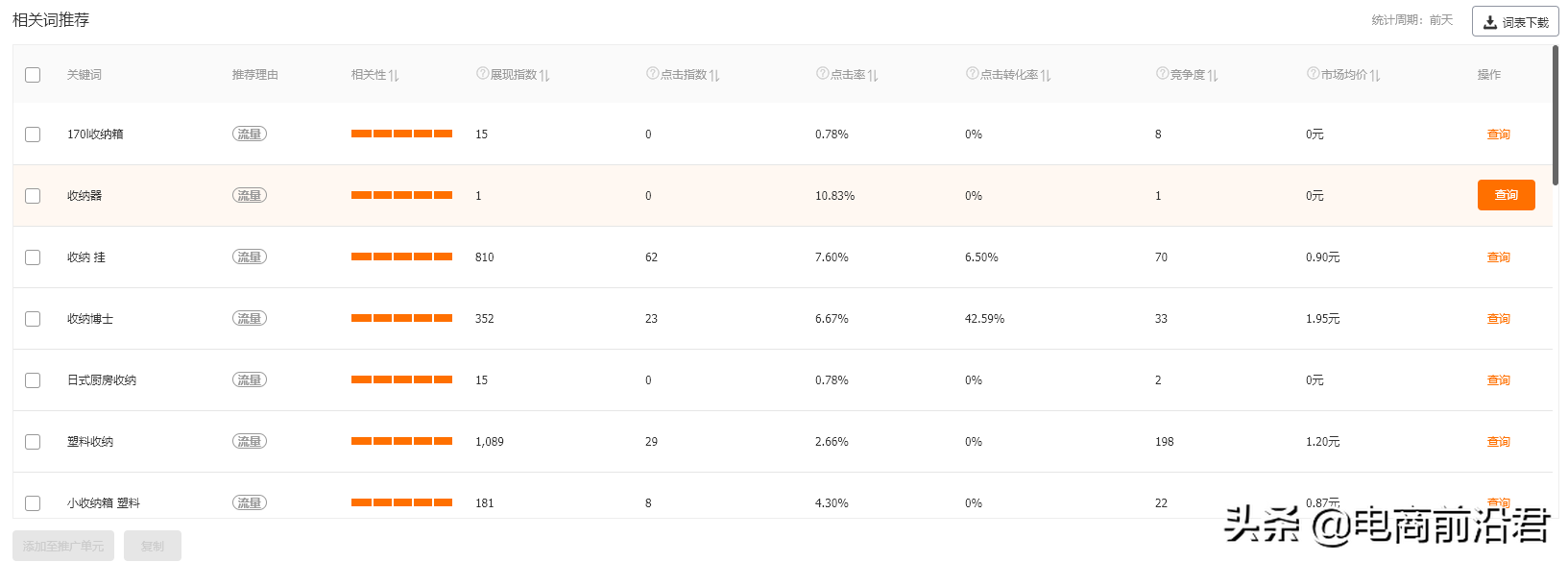Download the keyword list via 词表下载
This screenshot has width=1568, height=562.
[1515, 22]
